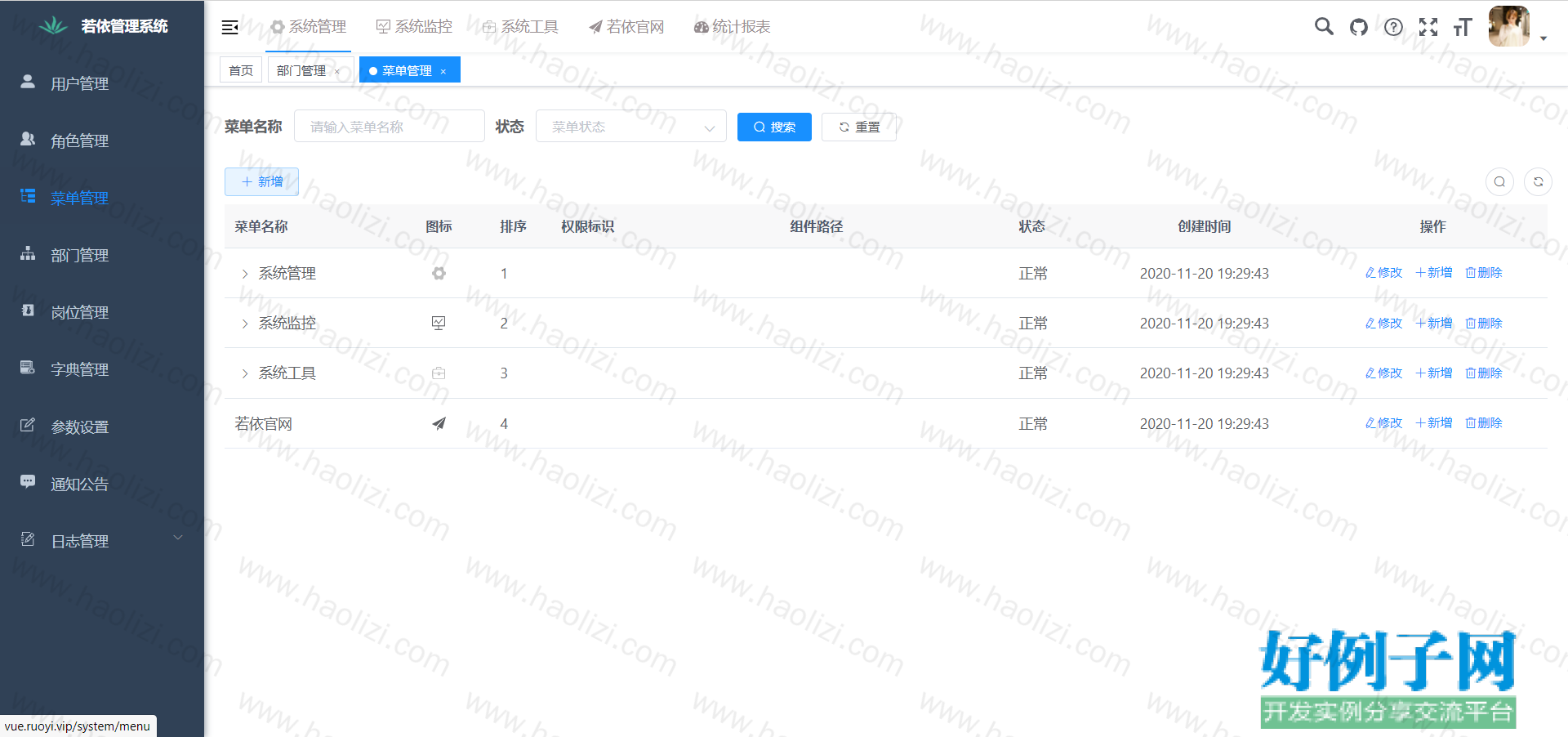1568x737 pixels.
Task: Click the paper plane icon in 若依官网 row
Action: coord(439,423)
